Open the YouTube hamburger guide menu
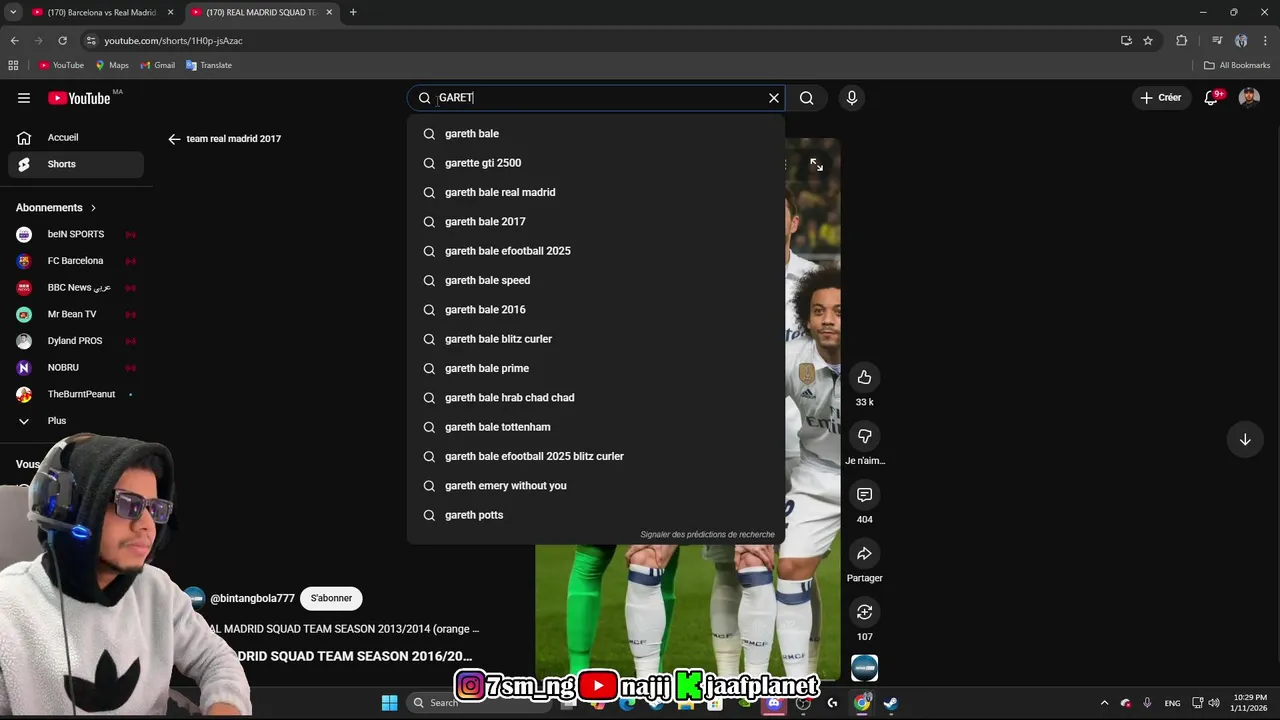This screenshot has height=720, width=1280. coord(24,98)
